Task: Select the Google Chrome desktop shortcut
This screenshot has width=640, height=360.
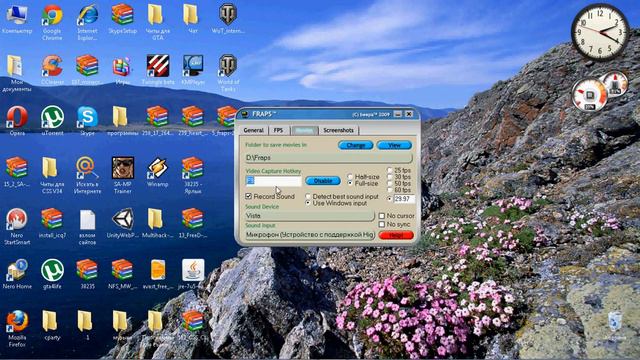Action: (52, 22)
